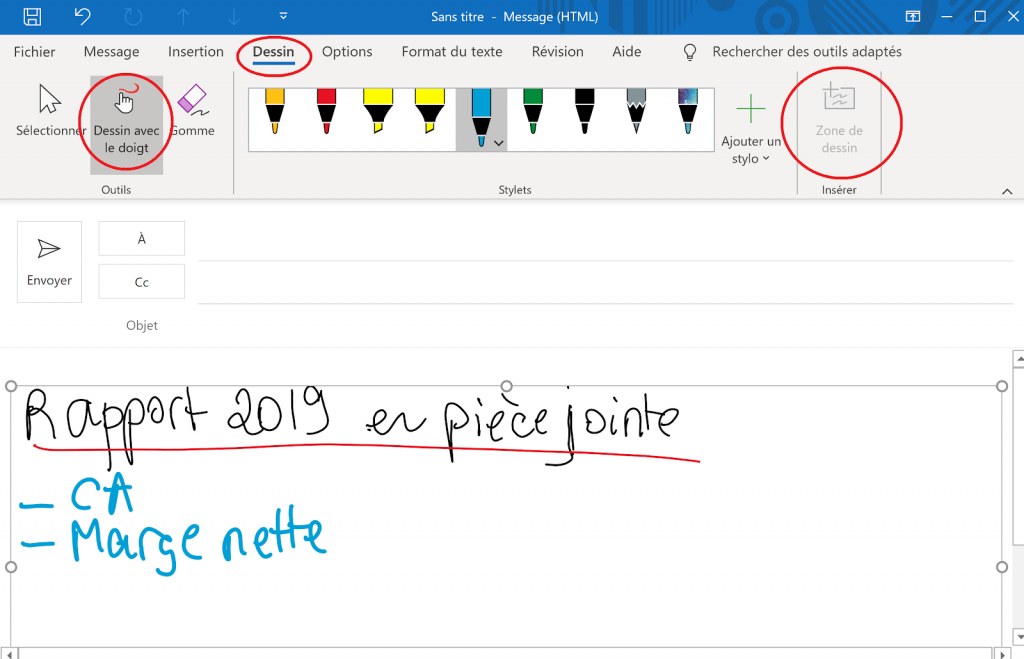Open the Cc recipients picker

(x=142, y=281)
